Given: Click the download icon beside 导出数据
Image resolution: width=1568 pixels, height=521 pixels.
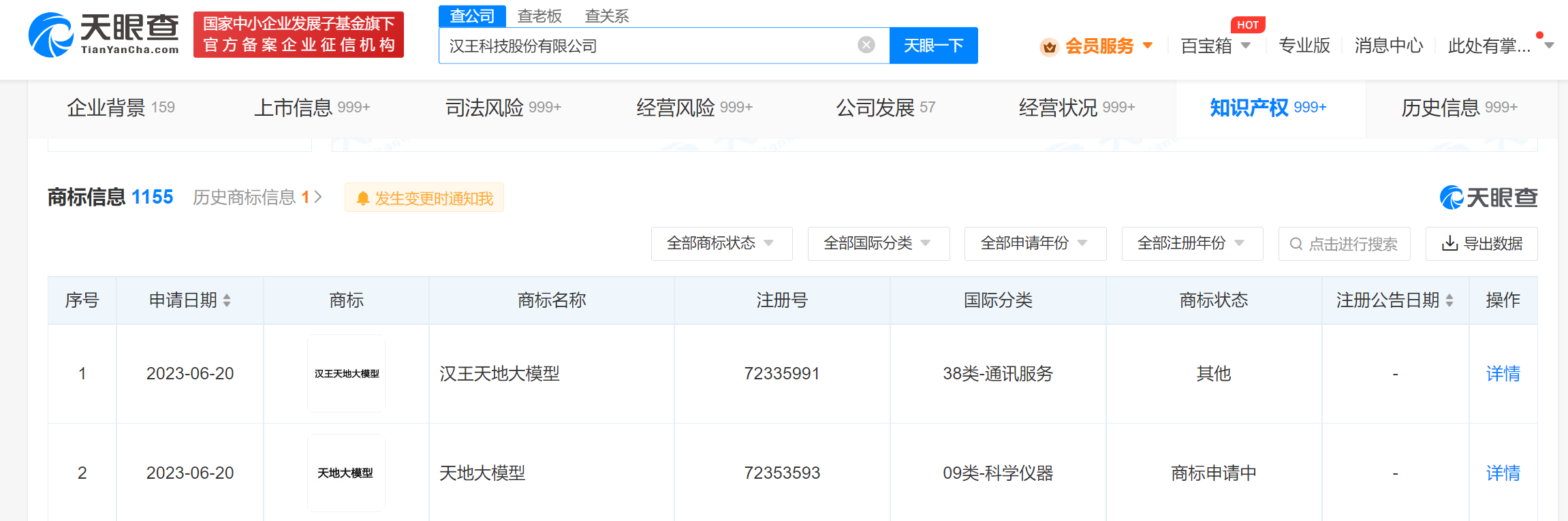Looking at the screenshot, I should pos(1449,243).
